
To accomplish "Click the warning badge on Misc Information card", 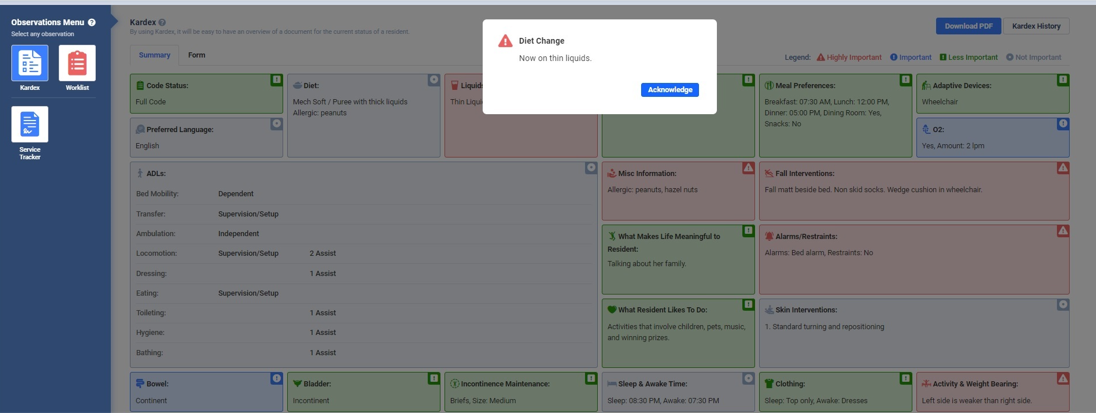I will point(748,168).
